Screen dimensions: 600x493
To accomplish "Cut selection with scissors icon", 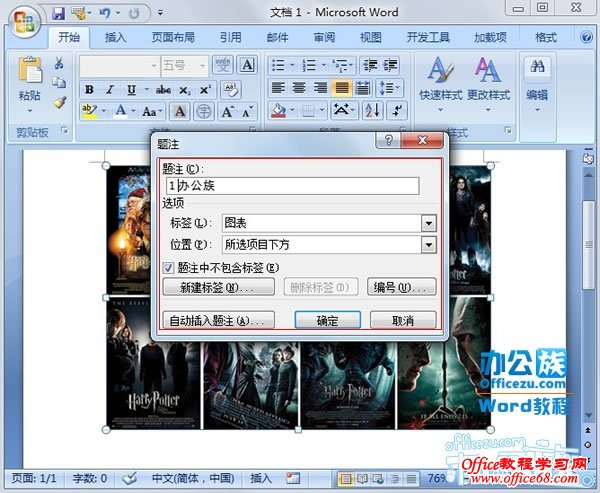I will [59, 63].
